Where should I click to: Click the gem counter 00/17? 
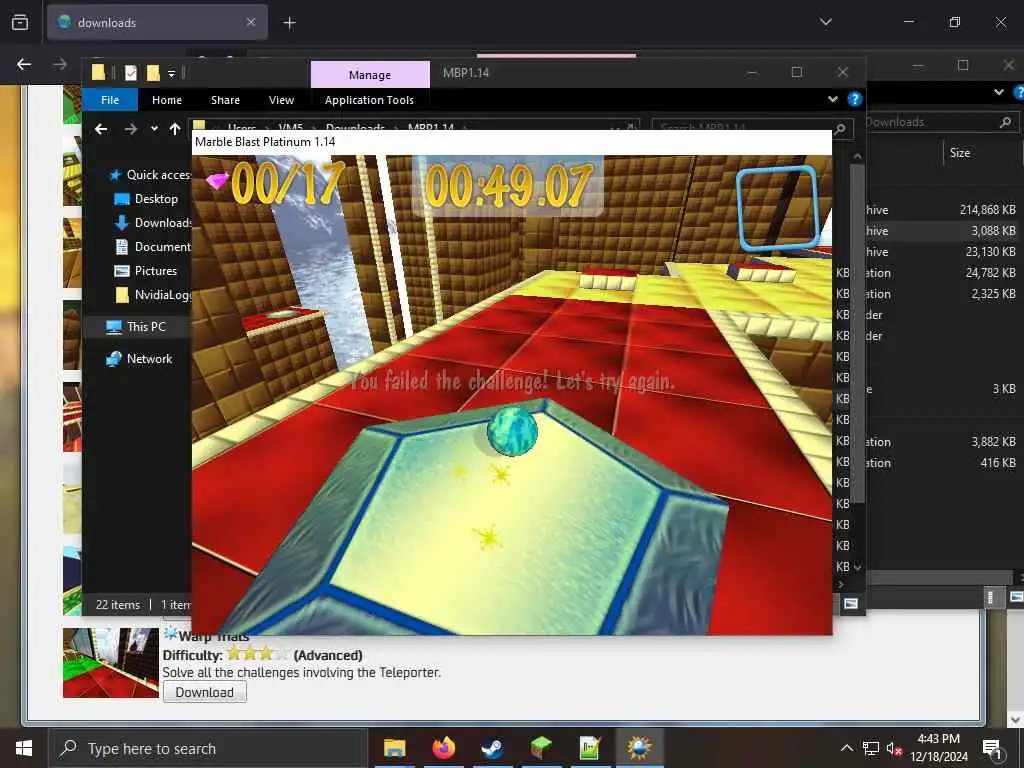(276, 182)
